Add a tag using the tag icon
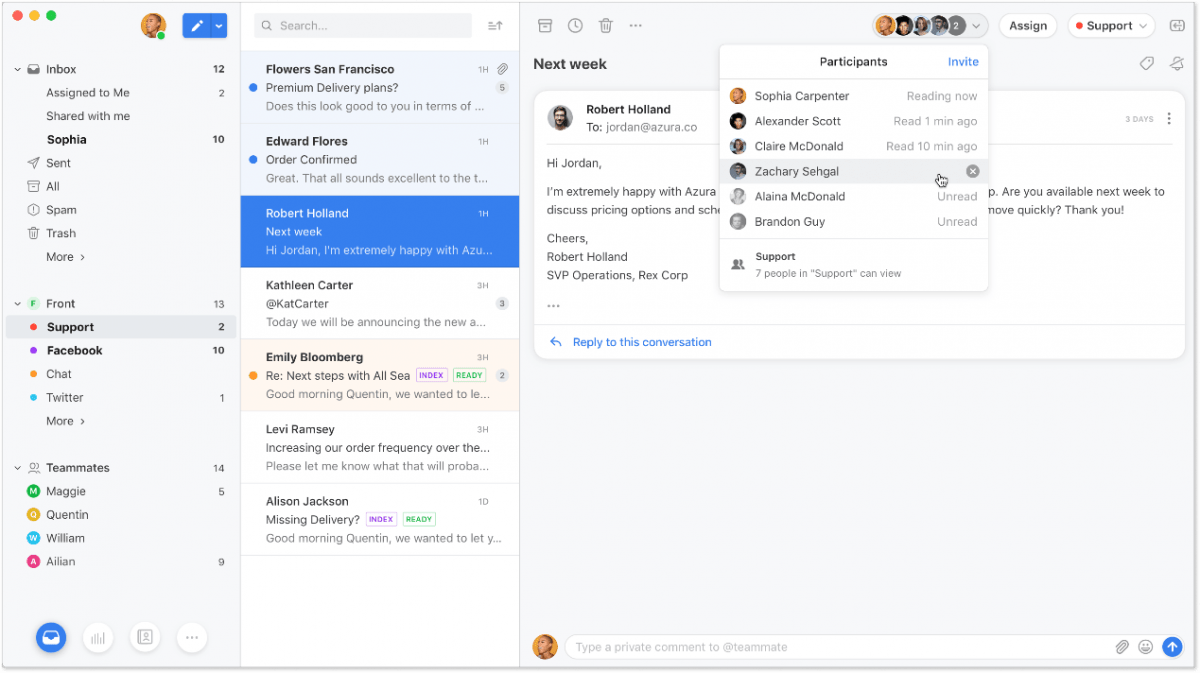The height and width of the screenshot is (673, 1200). [x=1146, y=62]
